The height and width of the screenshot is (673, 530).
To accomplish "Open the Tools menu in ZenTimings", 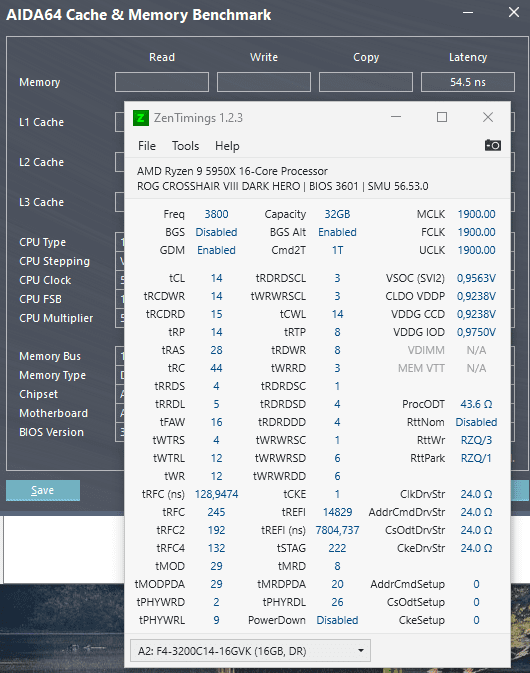I will 185,146.
